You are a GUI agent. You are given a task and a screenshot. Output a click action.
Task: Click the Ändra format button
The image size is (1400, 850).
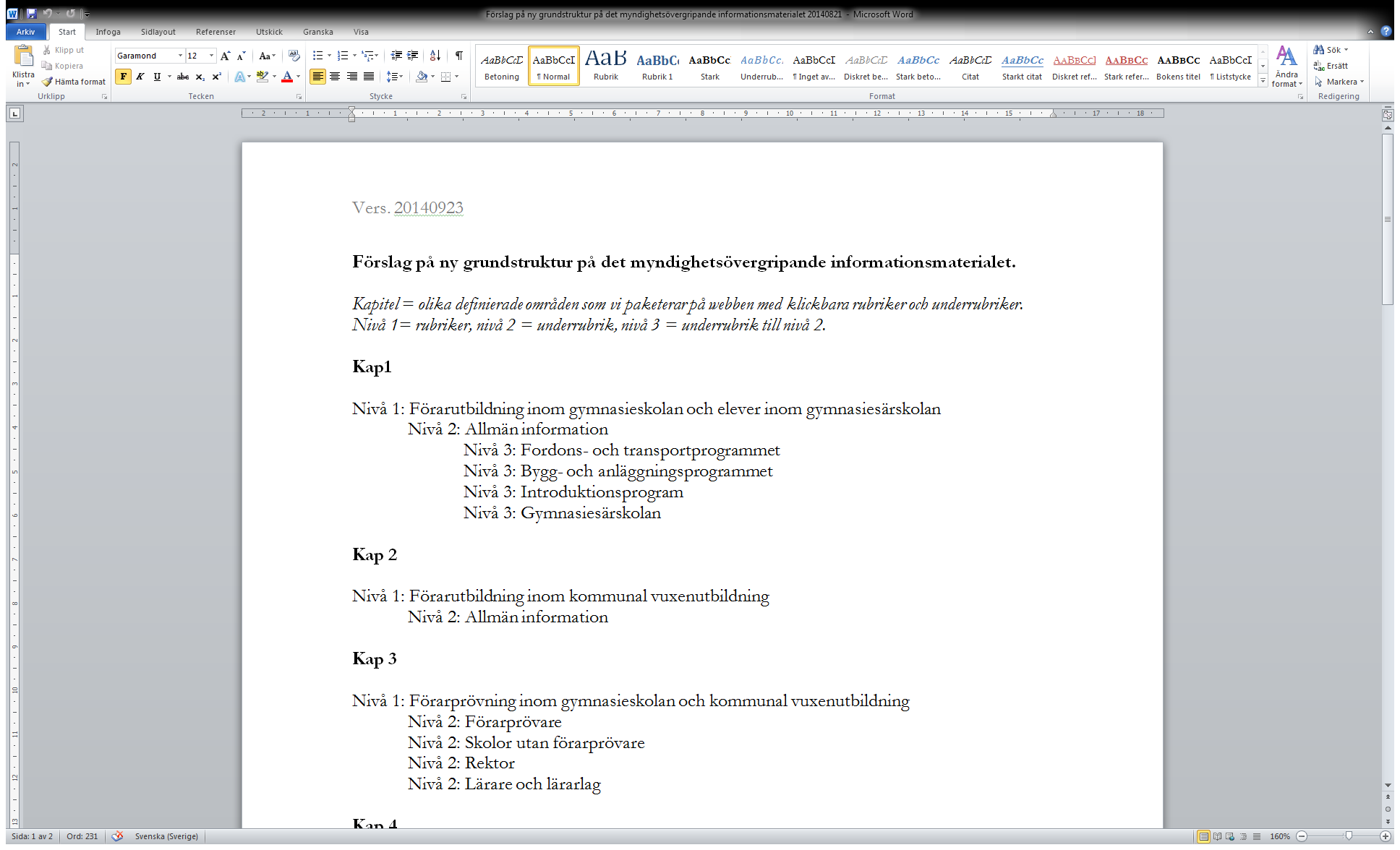[x=1286, y=66]
